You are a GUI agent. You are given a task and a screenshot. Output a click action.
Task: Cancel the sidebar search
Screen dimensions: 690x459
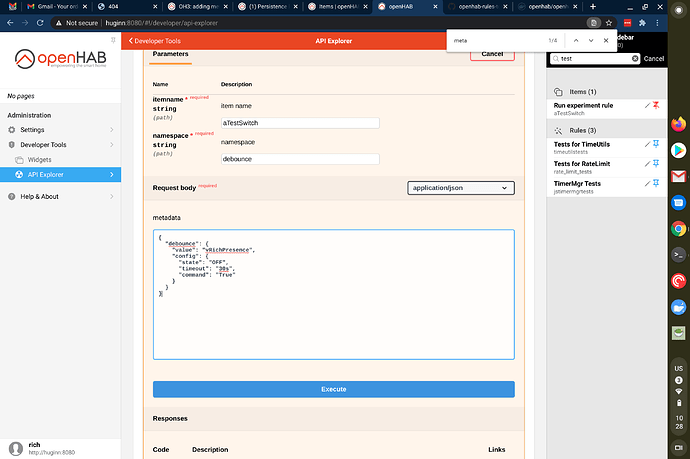pyautogui.click(x=653, y=59)
